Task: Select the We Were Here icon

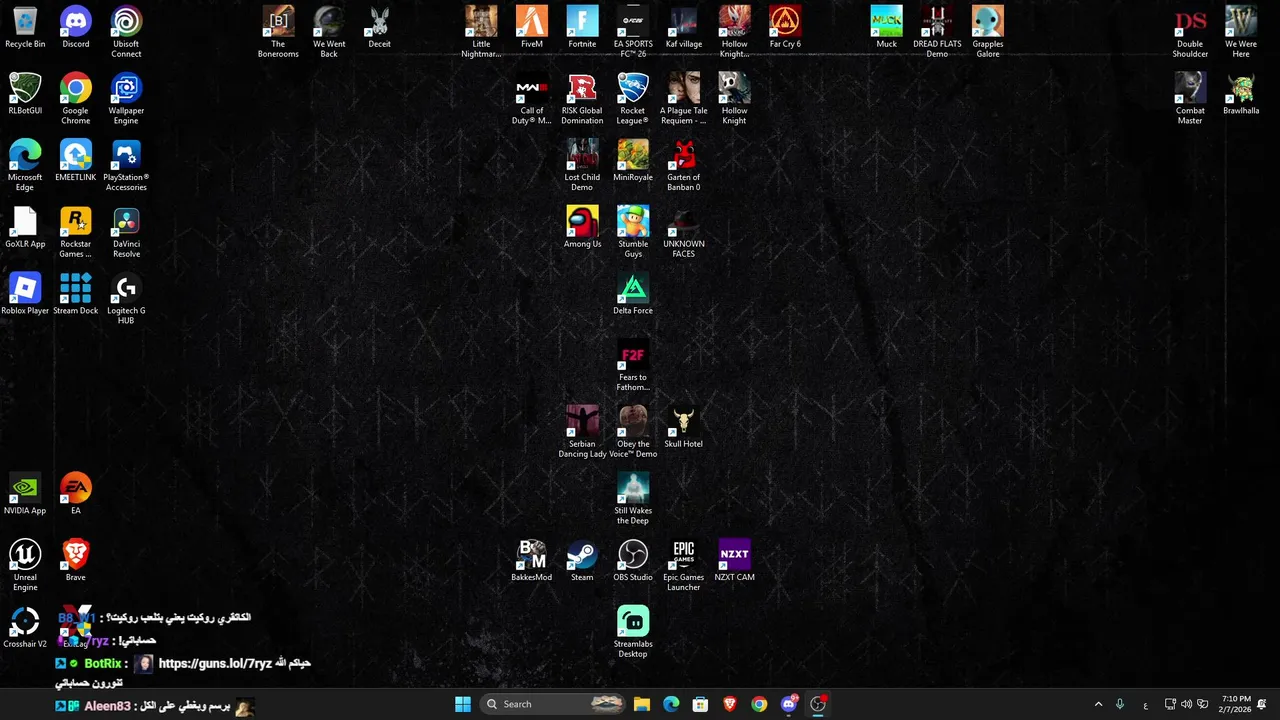Action: coord(1241,32)
